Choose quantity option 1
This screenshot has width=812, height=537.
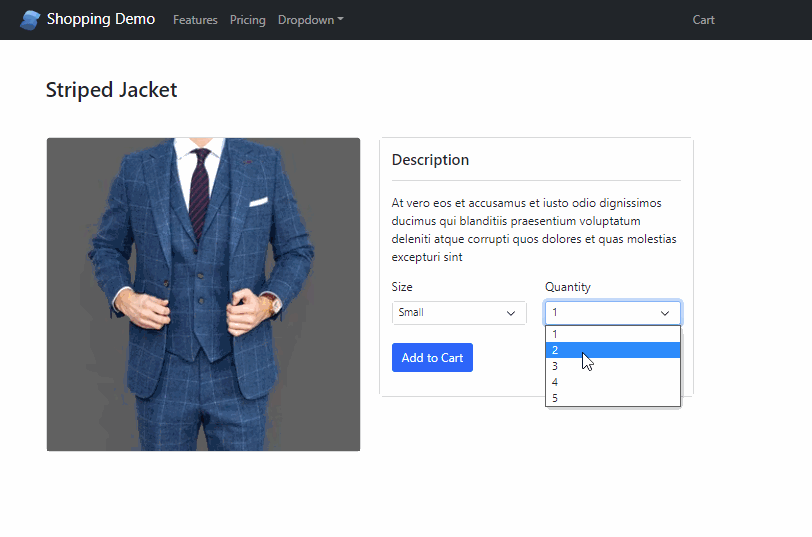(x=613, y=334)
